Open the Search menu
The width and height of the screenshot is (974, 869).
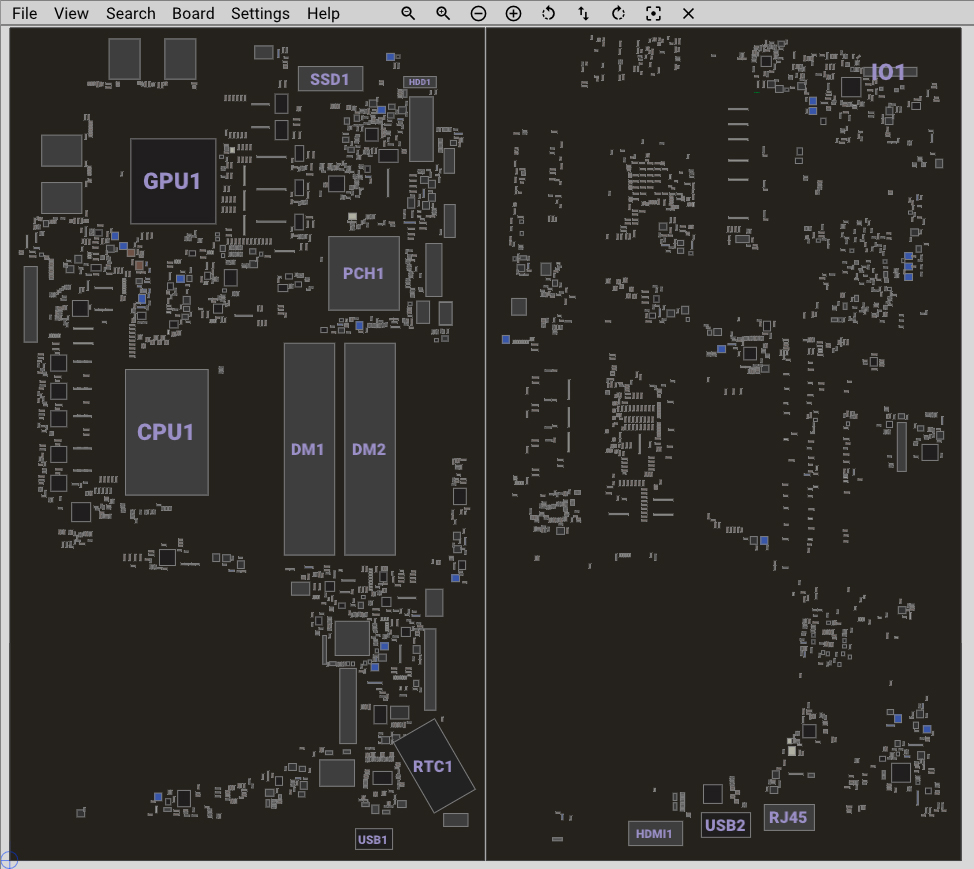(130, 14)
